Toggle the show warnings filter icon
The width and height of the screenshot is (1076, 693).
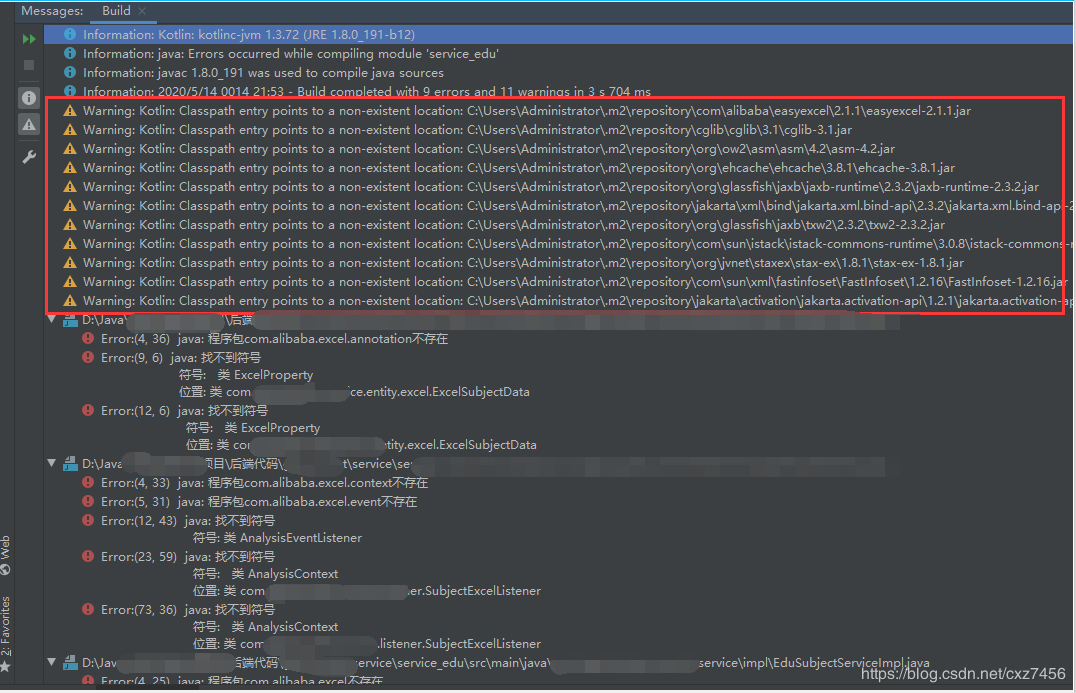click(x=29, y=124)
